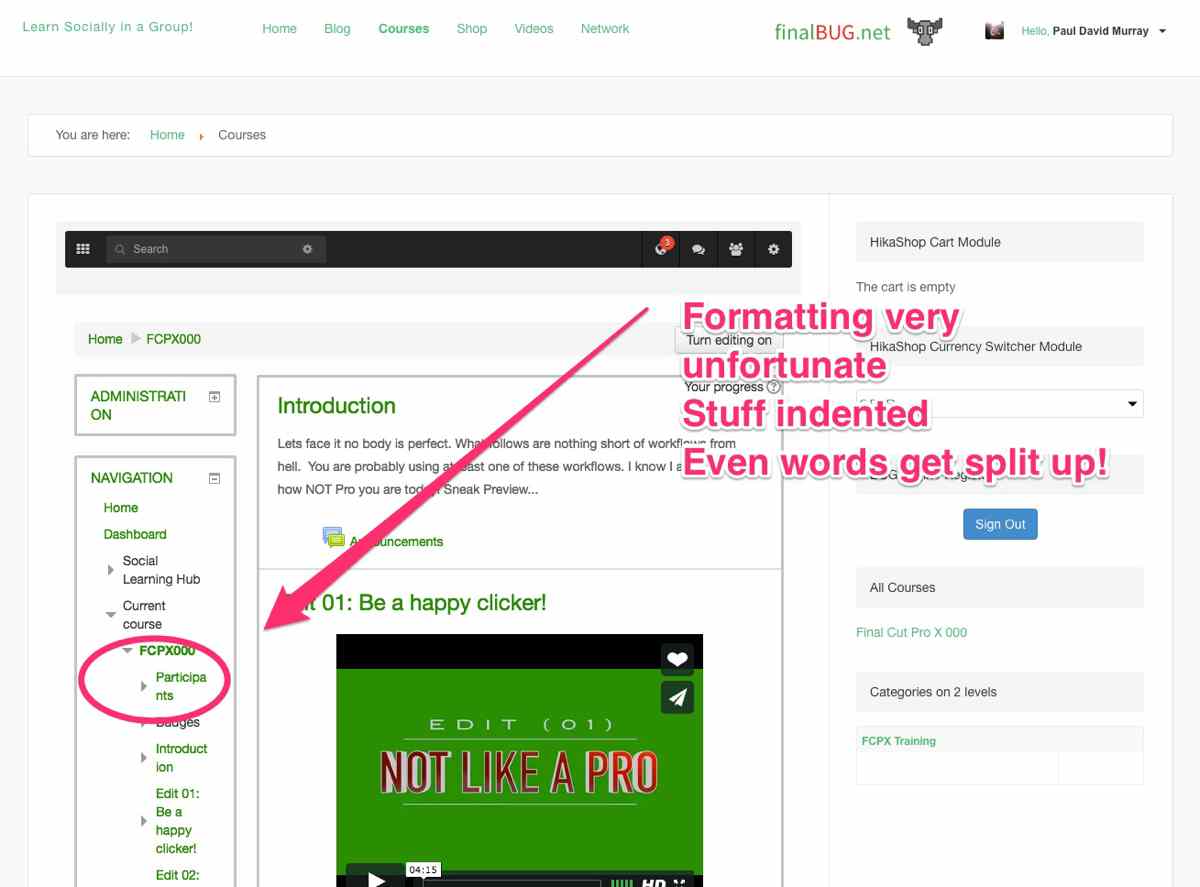This screenshot has width=1200, height=887.
Task: Like the video with heart icon
Action: tap(677, 659)
